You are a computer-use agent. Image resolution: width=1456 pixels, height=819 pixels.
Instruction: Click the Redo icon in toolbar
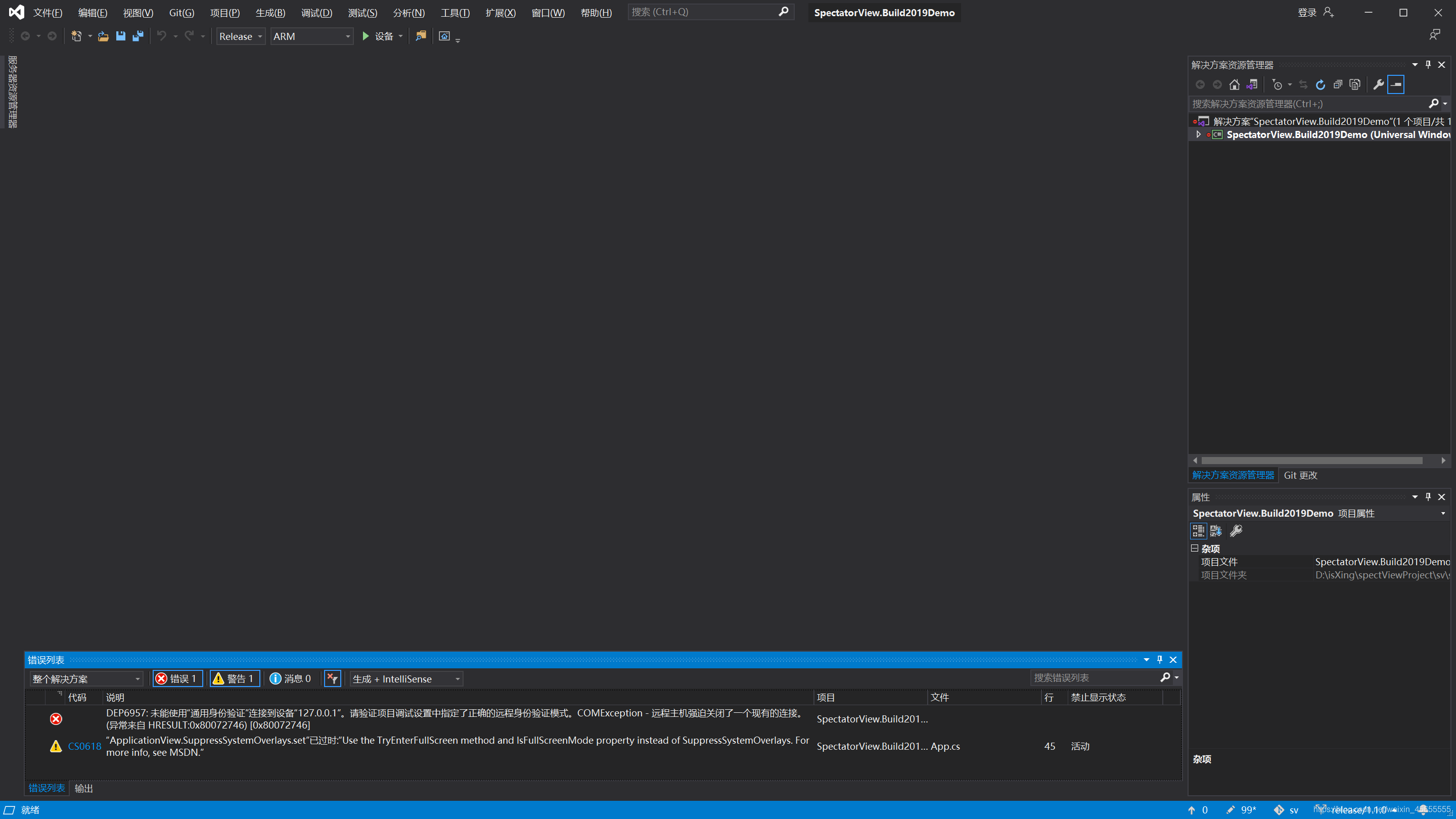coord(188,36)
